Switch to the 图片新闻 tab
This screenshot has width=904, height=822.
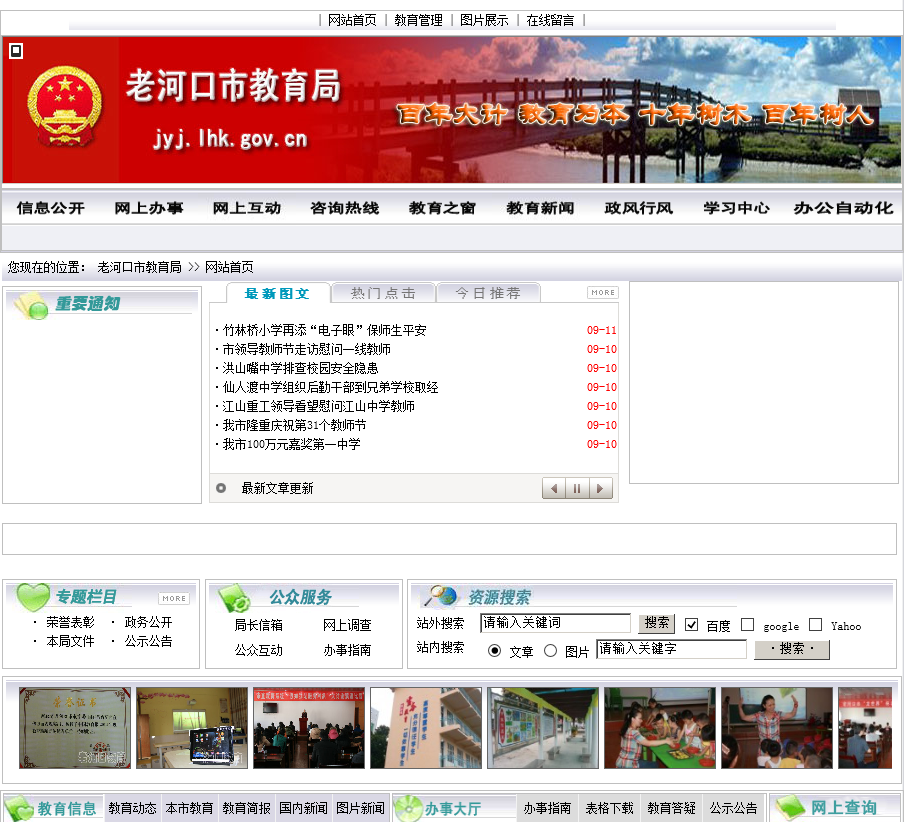coord(360,808)
